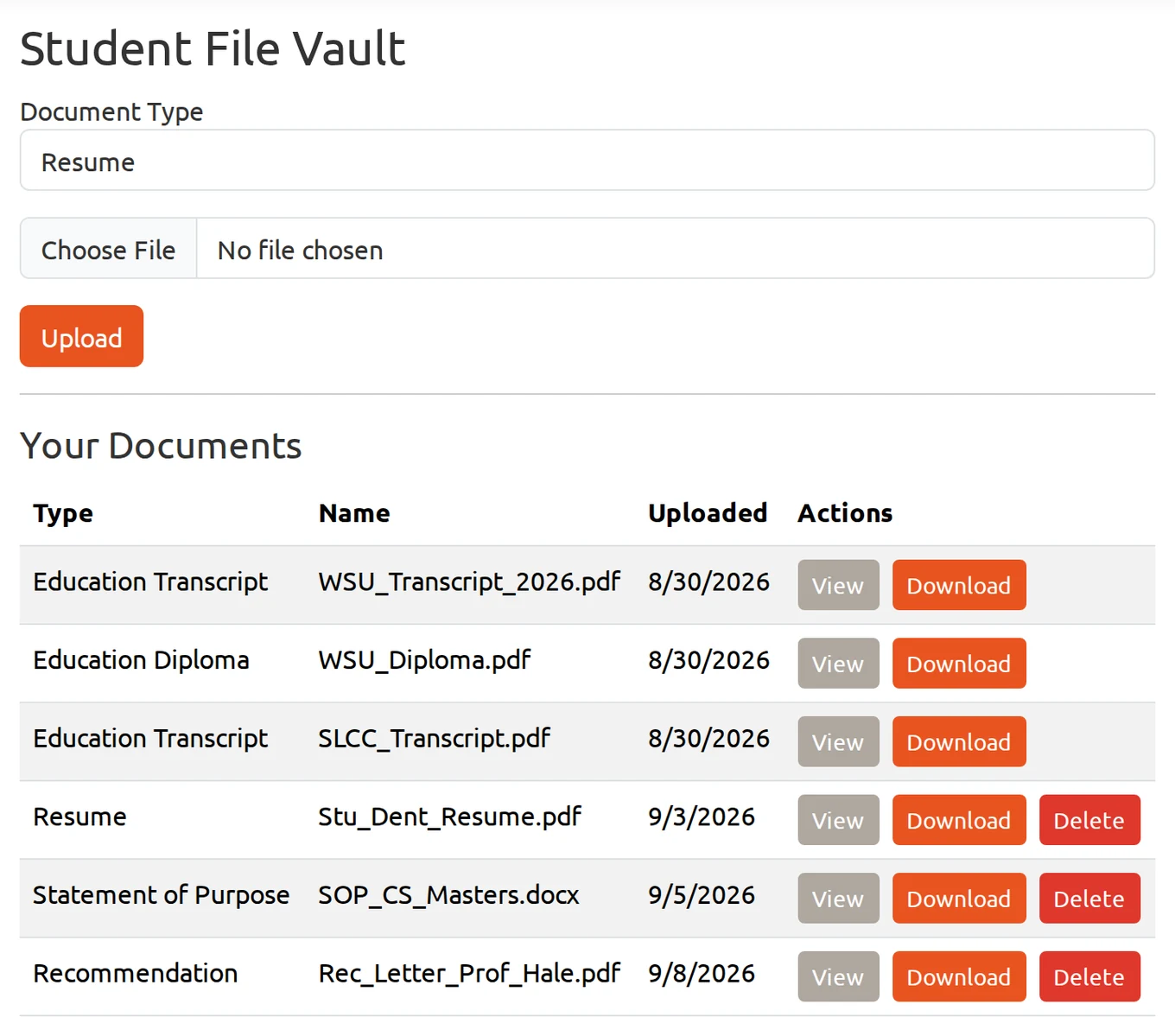This screenshot has width=1175, height=1036.
Task: Delete Rec_Letter_Prof_Hale.pdf
Action: point(1089,976)
